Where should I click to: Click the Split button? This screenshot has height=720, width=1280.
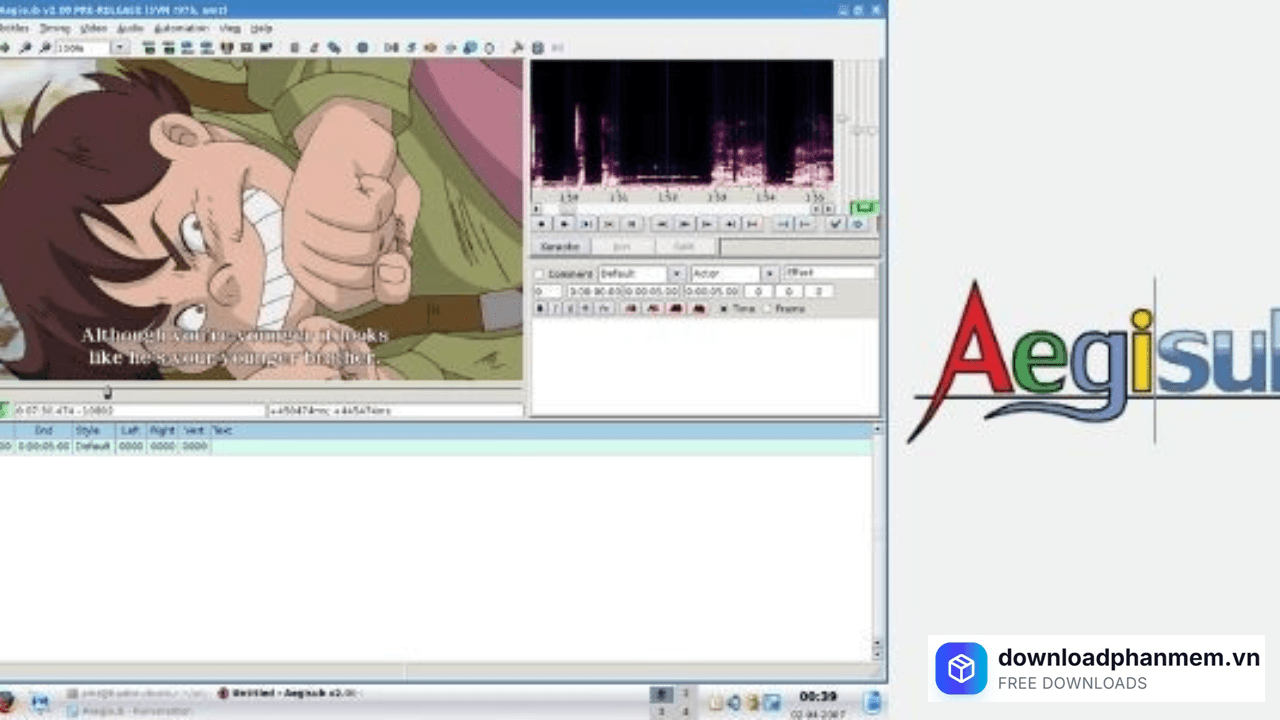(684, 247)
